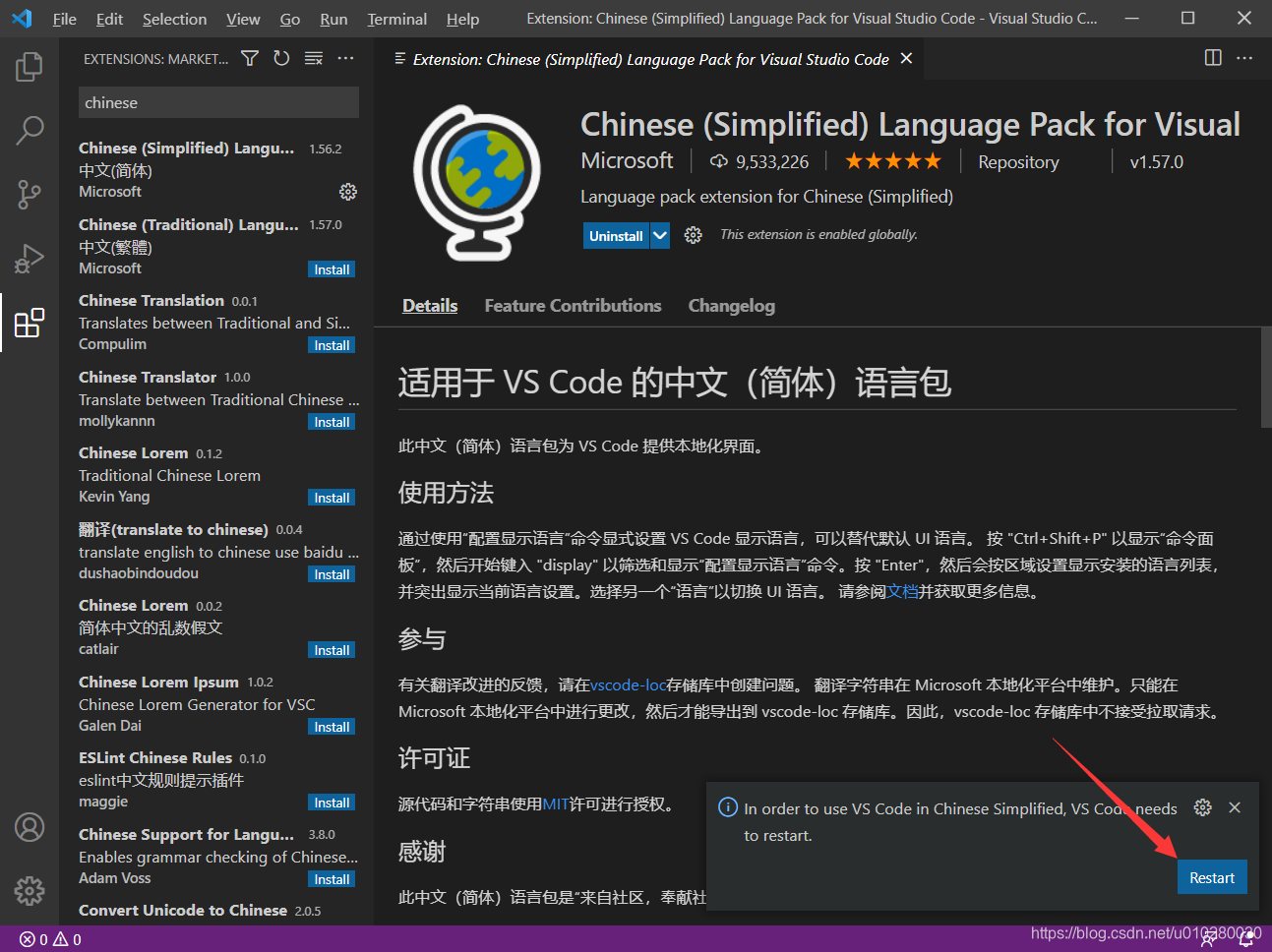Switch to the Details tab
This screenshot has height=952, width=1272.
click(430, 306)
